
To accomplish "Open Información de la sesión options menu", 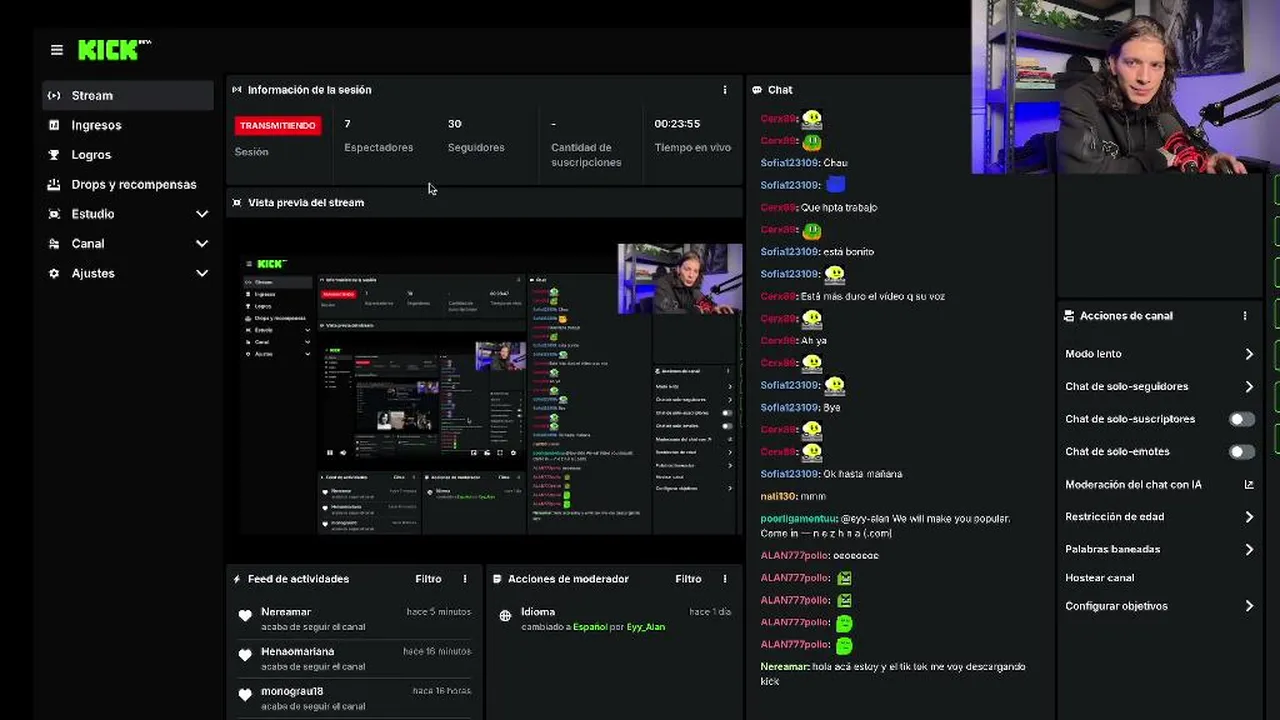I will point(725,90).
